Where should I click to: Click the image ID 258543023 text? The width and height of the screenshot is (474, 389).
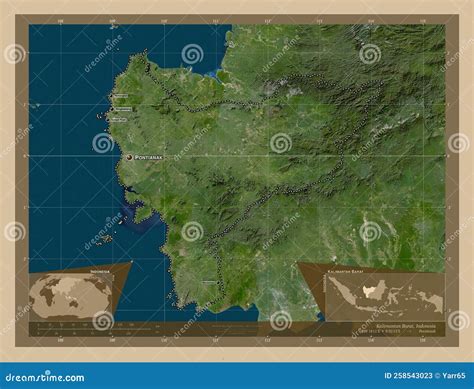point(408,376)
